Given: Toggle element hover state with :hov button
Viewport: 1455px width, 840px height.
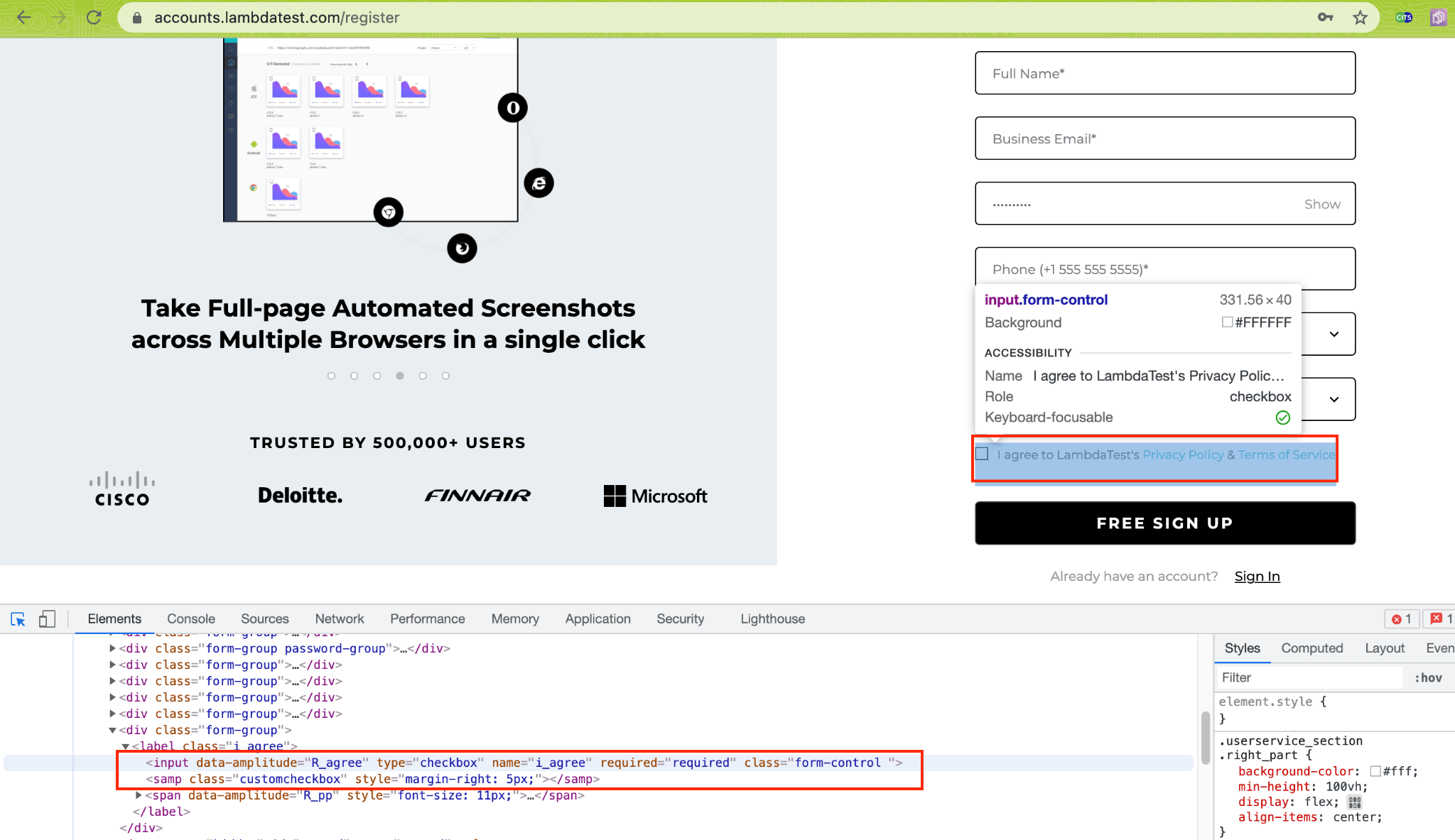Looking at the screenshot, I should (1429, 677).
